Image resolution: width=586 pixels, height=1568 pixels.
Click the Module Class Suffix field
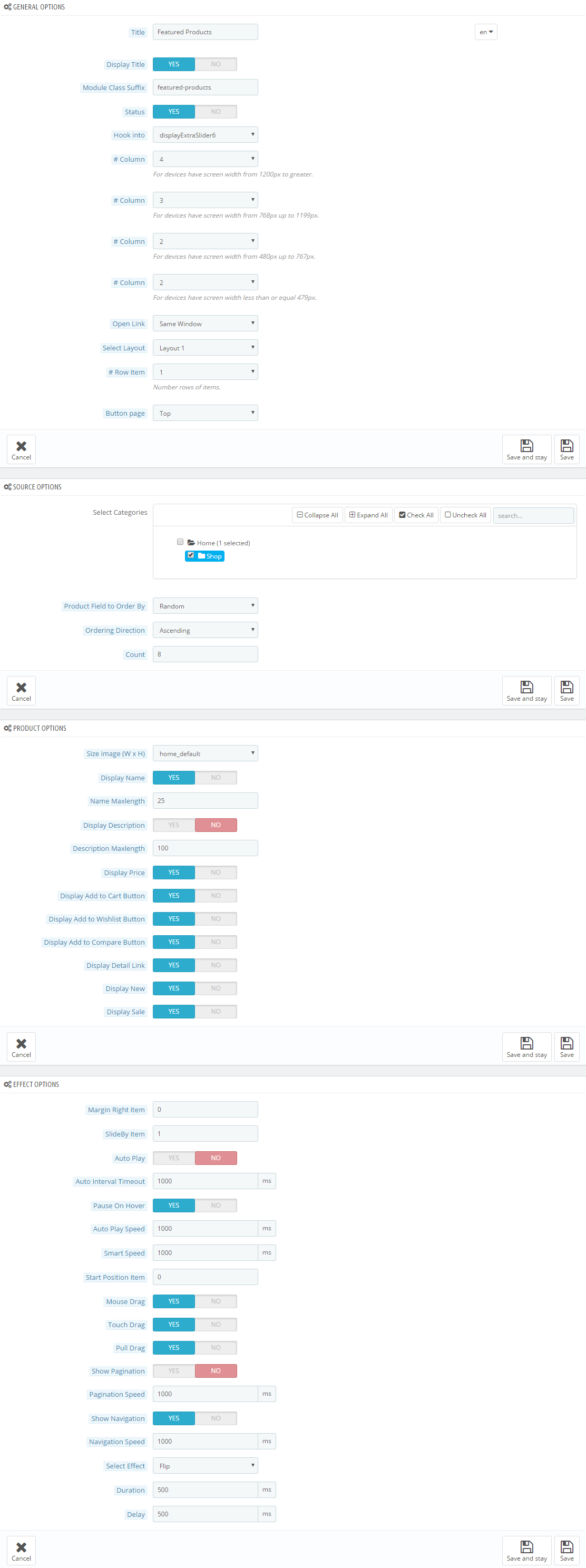point(205,87)
